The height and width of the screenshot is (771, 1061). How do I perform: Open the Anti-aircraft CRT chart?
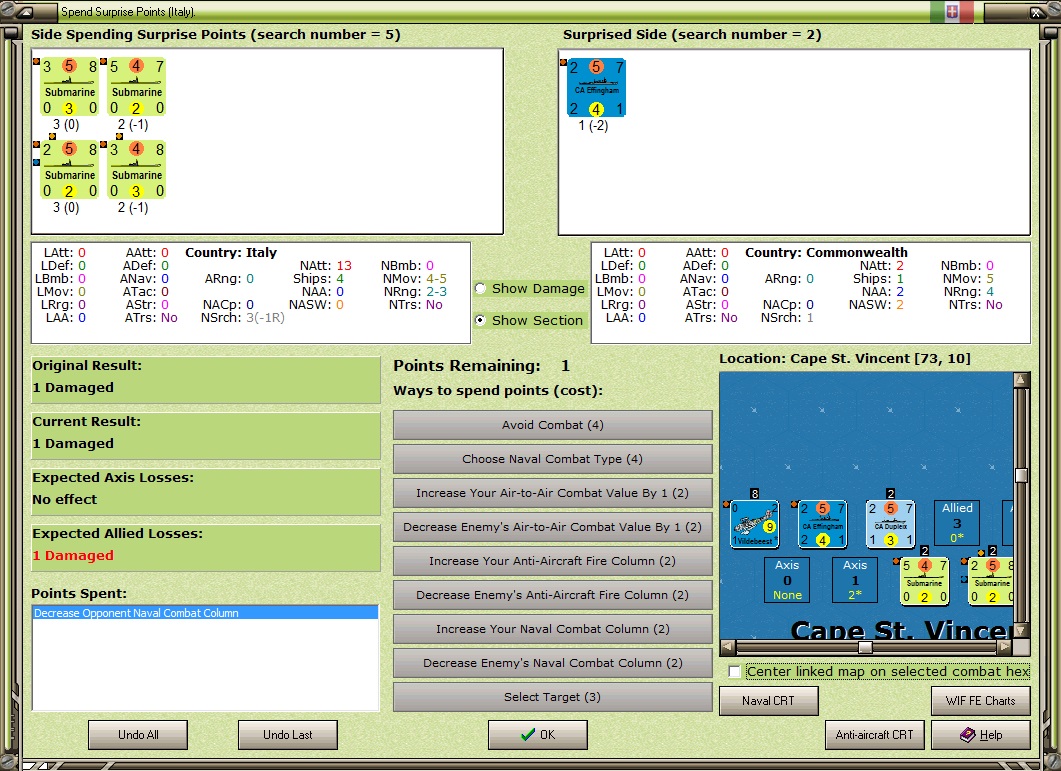[x=874, y=734]
